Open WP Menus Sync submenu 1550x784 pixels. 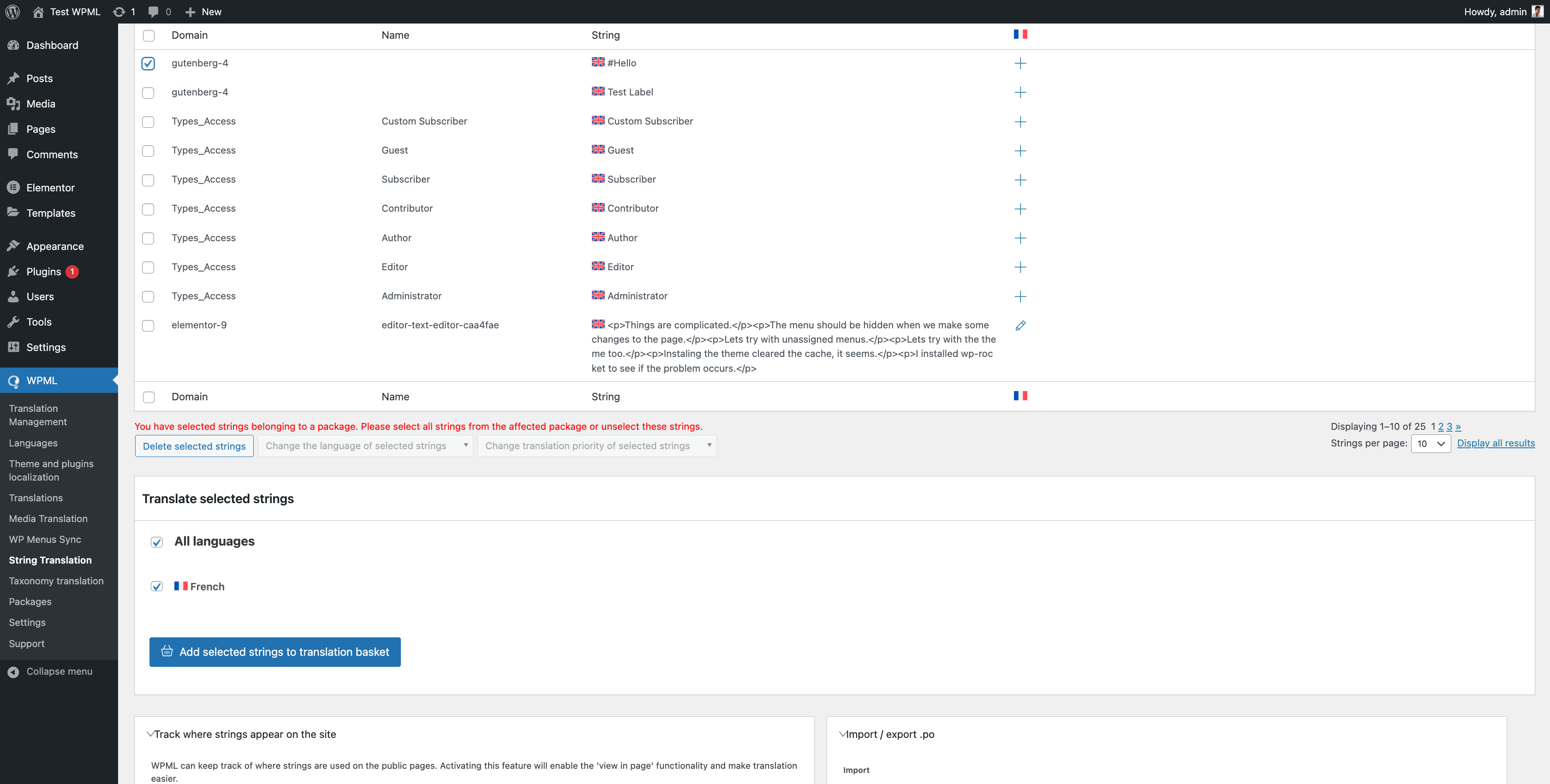[45, 539]
